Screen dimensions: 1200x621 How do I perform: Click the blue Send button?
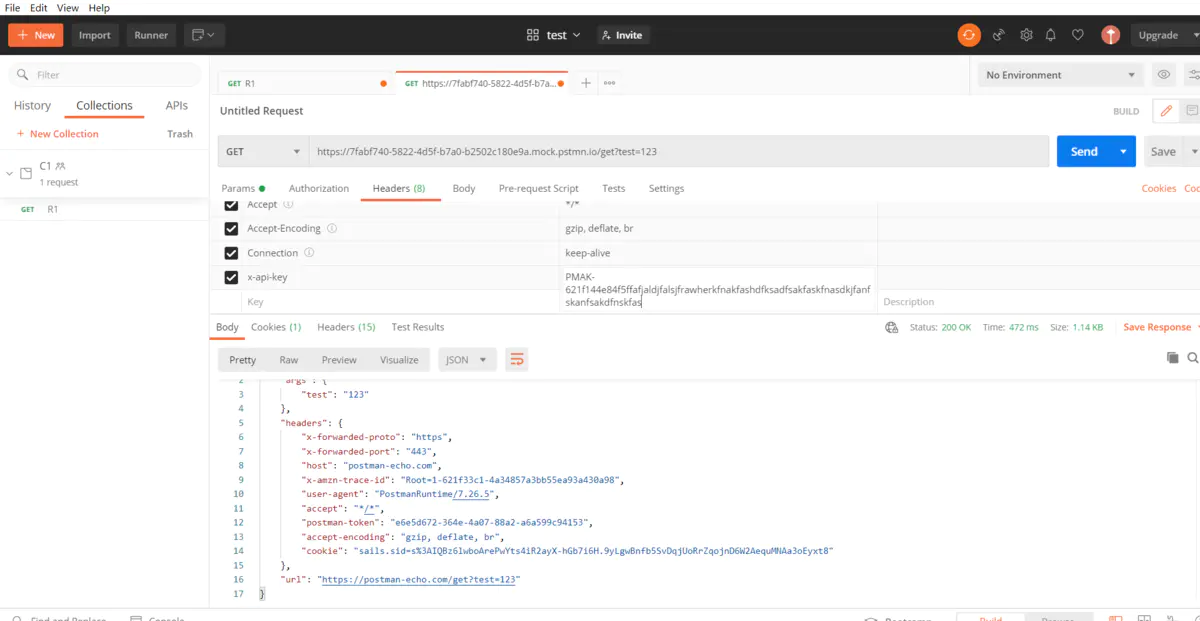1084,152
